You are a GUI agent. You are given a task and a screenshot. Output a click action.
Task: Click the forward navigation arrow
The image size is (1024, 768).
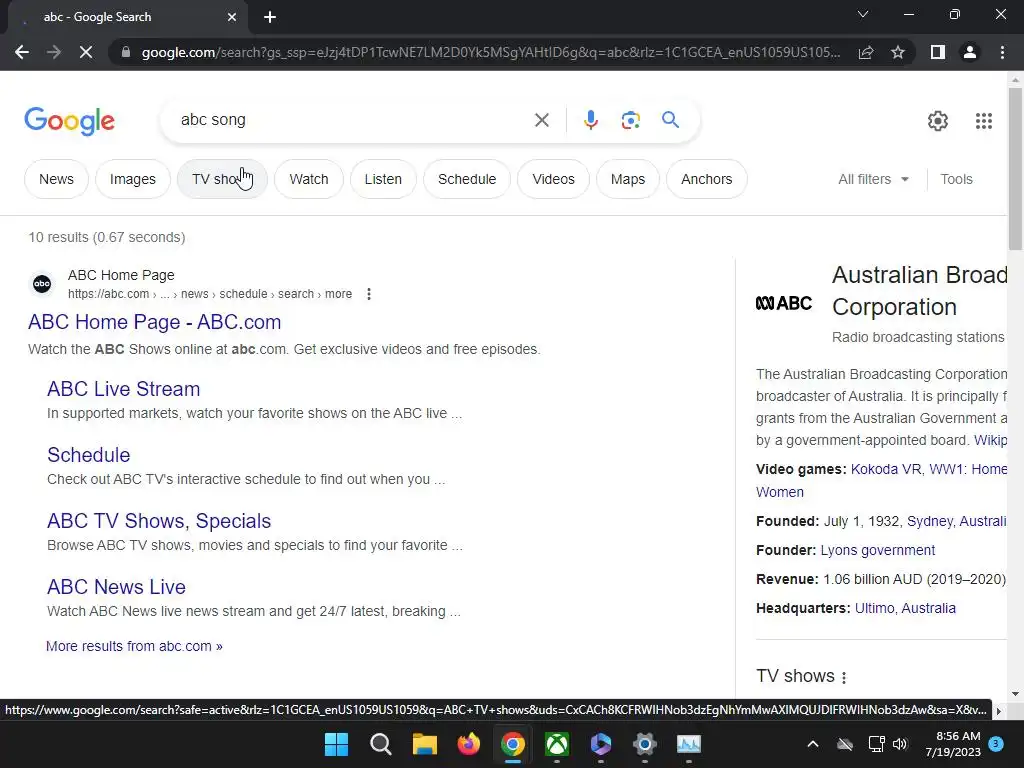point(54,52)
